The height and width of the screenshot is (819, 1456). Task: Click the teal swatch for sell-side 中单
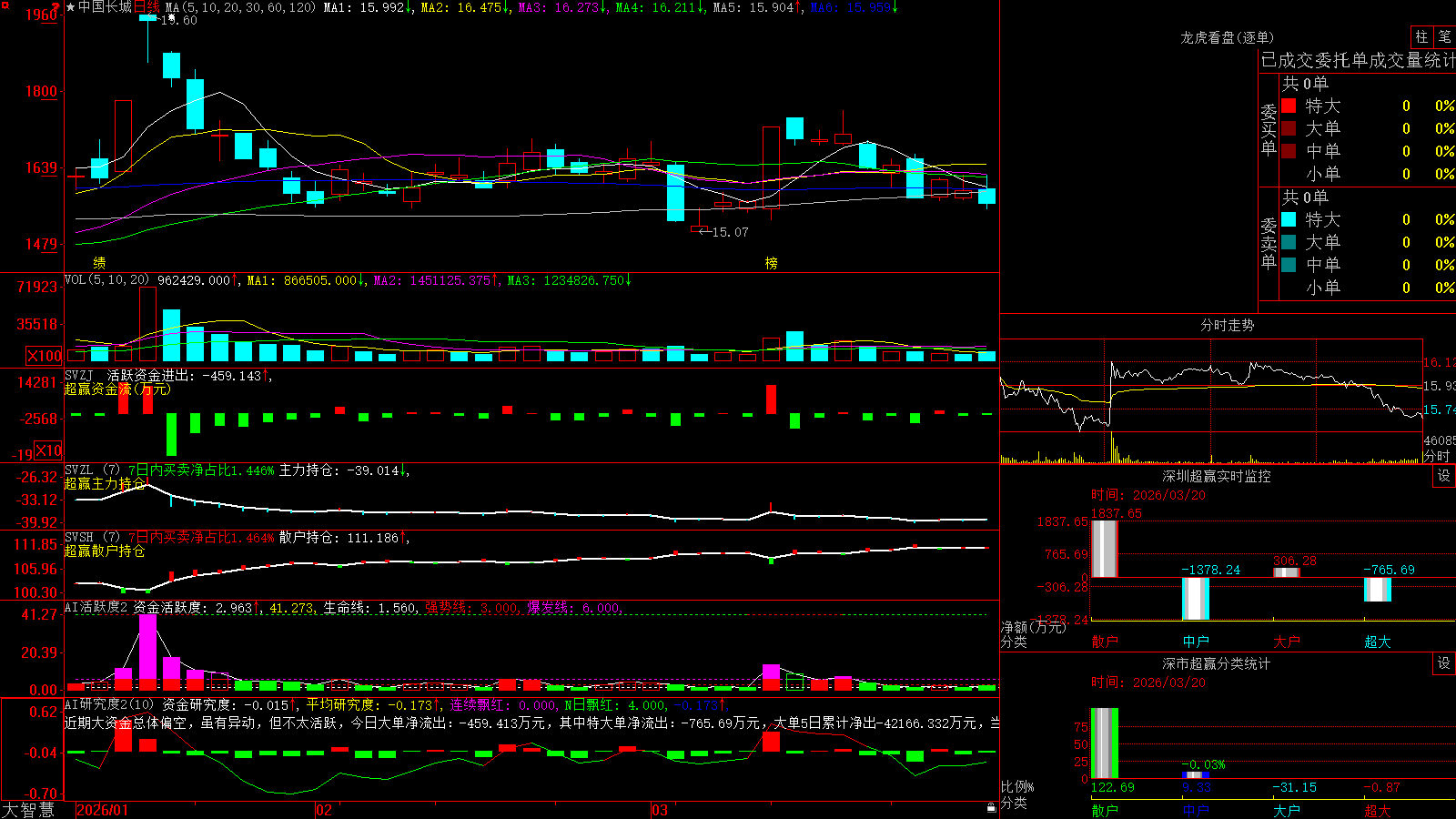click(x=1289, y=265)
